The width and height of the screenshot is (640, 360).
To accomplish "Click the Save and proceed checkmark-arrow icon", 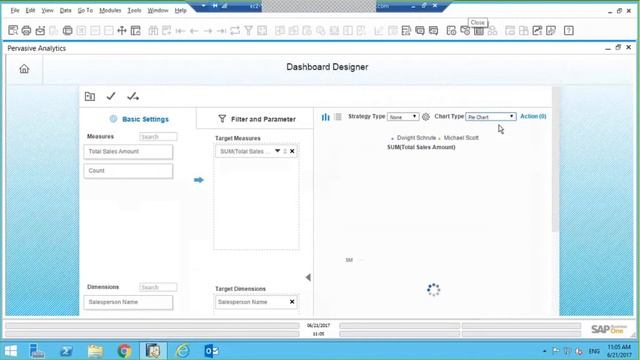I will coord(133,96).
